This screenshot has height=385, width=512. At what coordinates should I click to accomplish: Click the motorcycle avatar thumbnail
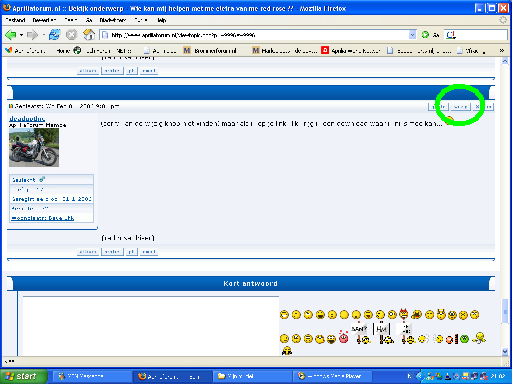coord(34,147)
